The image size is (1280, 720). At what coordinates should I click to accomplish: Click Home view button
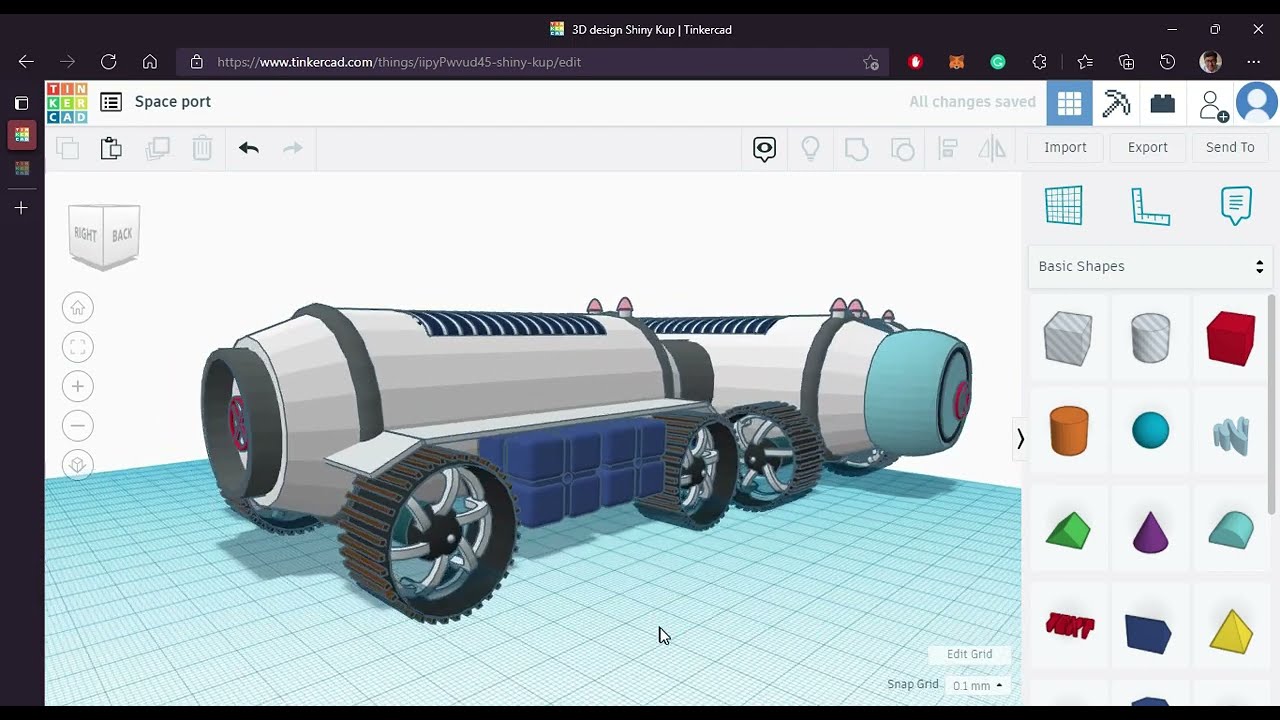click(x=77, y=307)
